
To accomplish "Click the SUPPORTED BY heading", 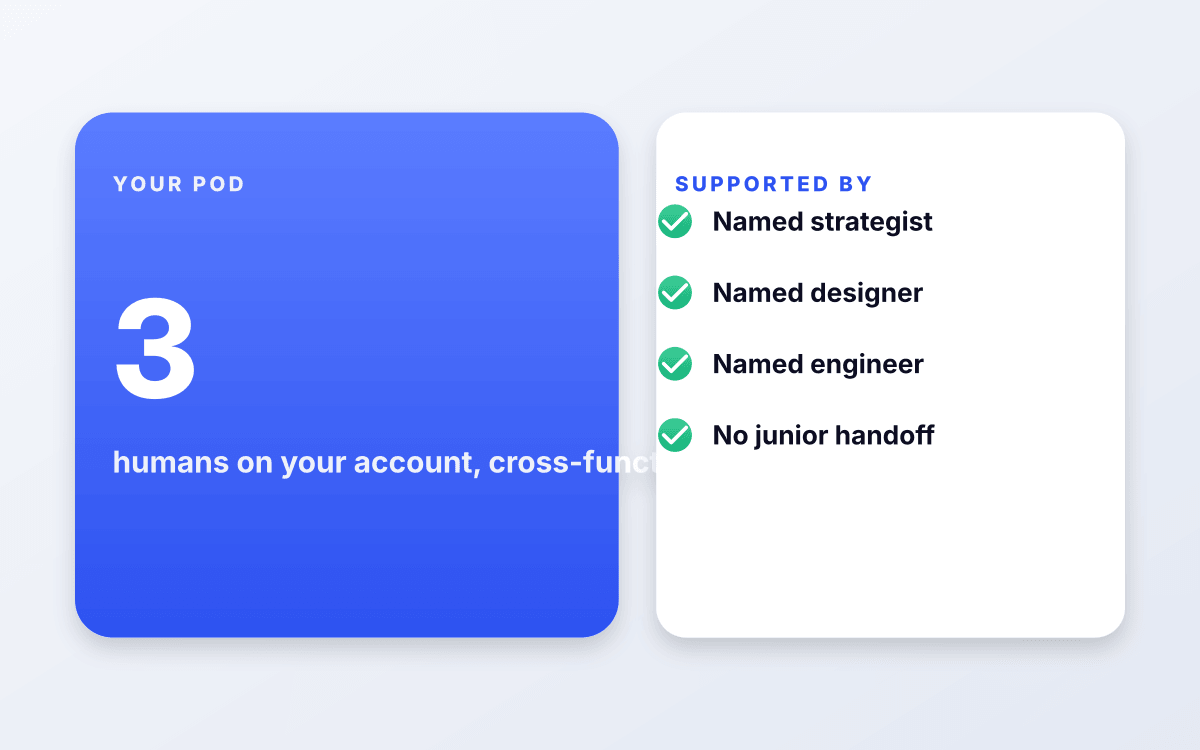I will click(x=774, y=184).
